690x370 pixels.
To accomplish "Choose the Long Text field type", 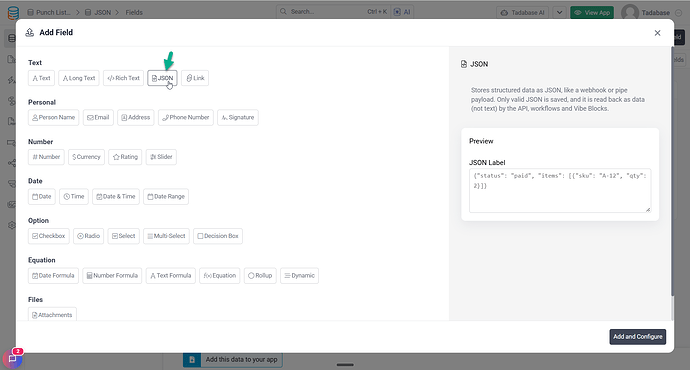I will (79, 78).
